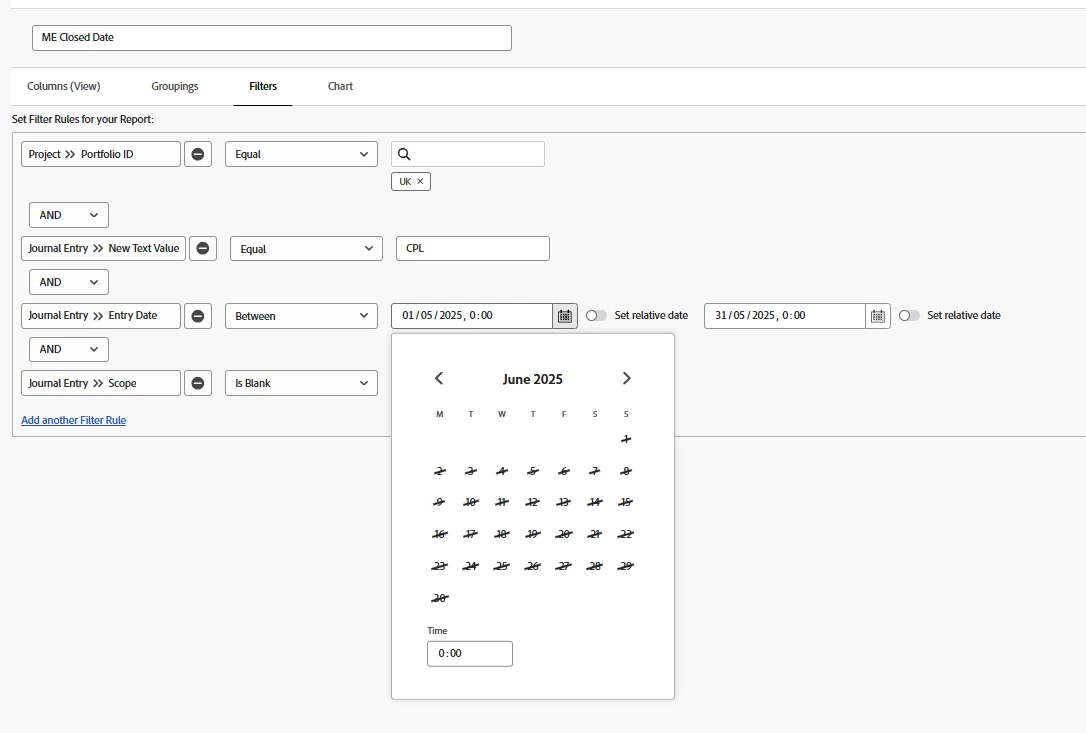
Task: Open the Is Blank operator dropdown
Action: tap(301, 383)
